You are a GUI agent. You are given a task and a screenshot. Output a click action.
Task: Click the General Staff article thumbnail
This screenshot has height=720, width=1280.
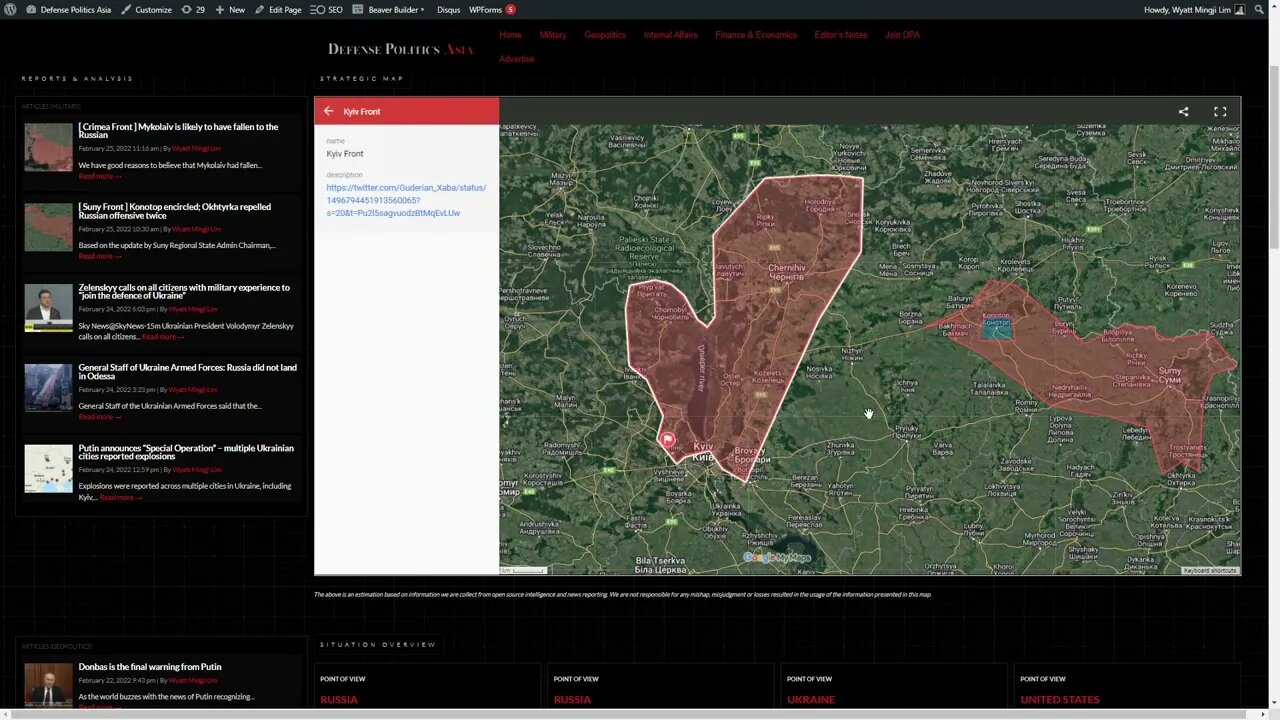click(x=49, y=388)
